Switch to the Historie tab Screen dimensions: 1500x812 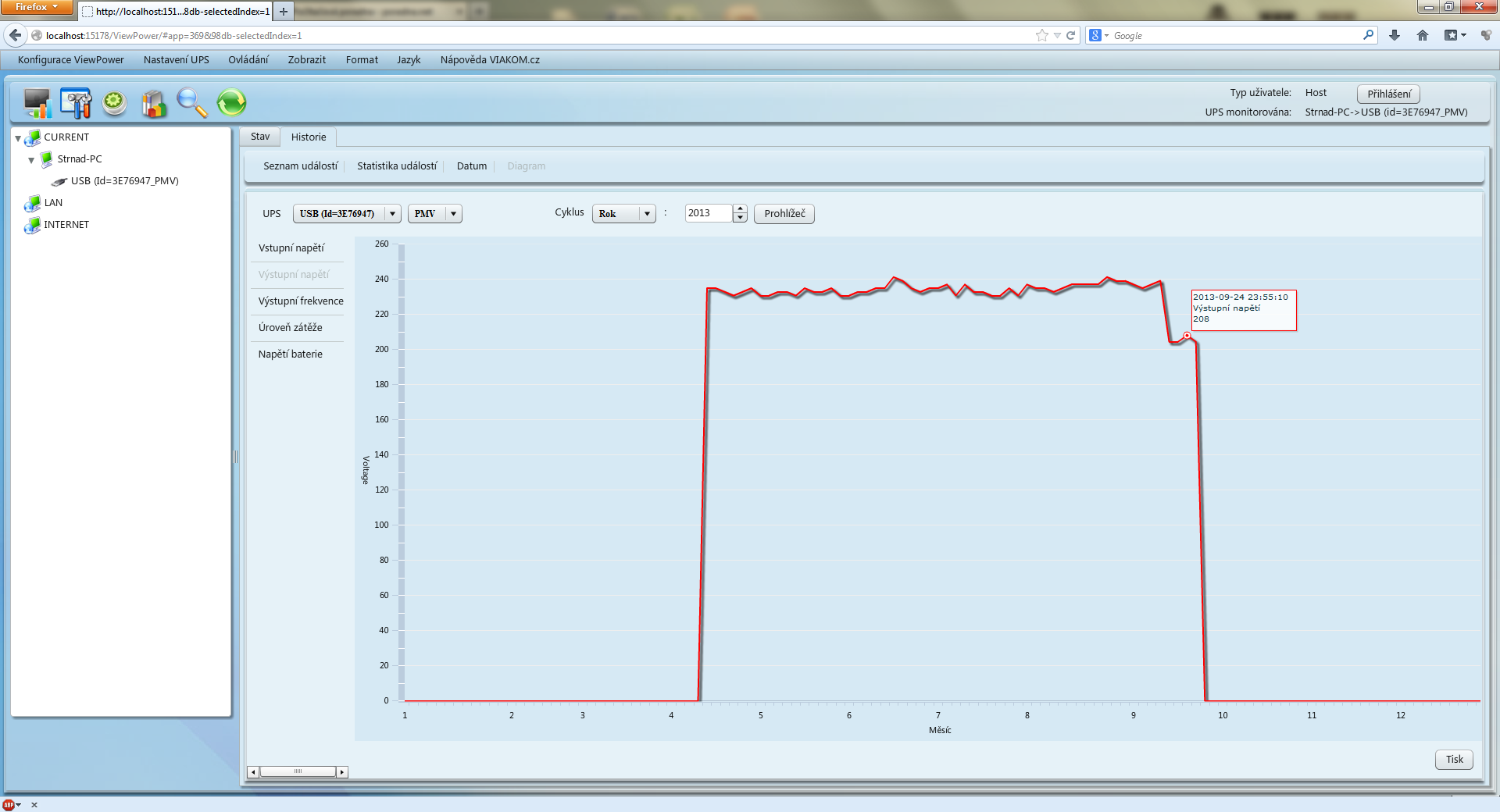[309, 137]
